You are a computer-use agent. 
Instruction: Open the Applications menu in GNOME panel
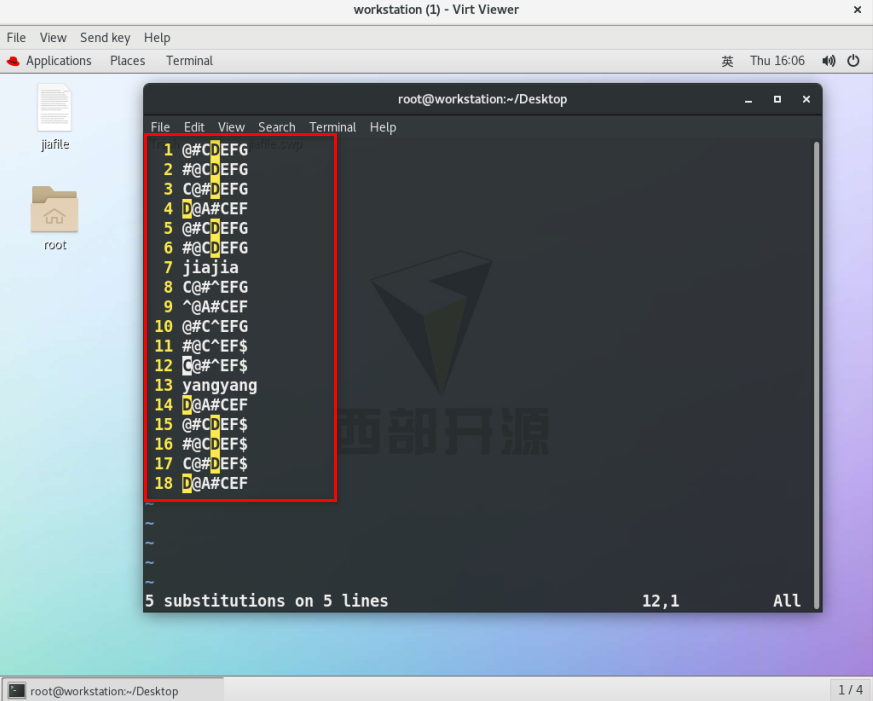pyautogui.click(x=58, y=61)
